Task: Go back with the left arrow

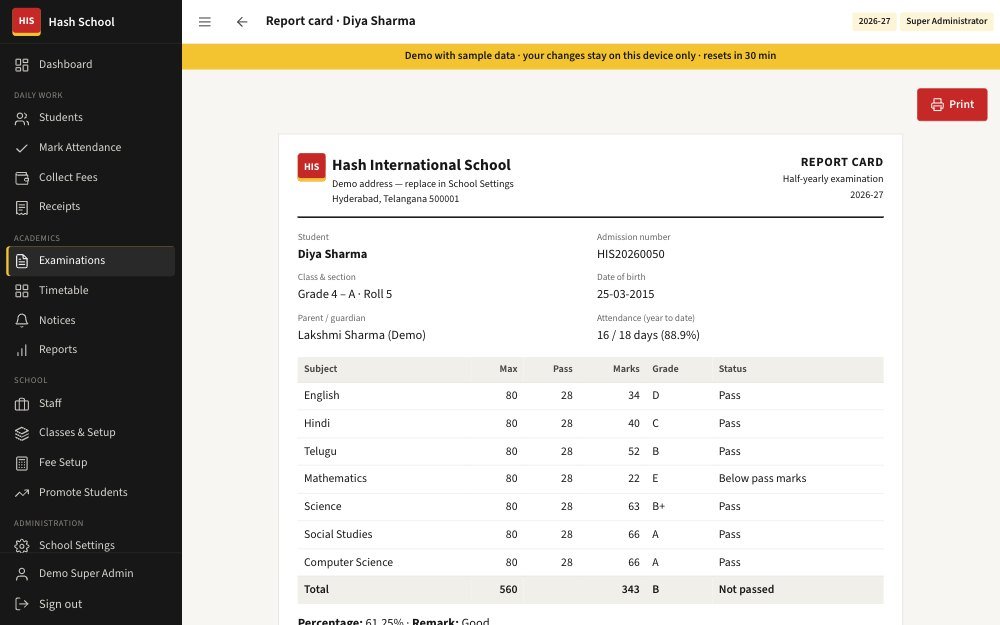Action: [x=242, y=22]
